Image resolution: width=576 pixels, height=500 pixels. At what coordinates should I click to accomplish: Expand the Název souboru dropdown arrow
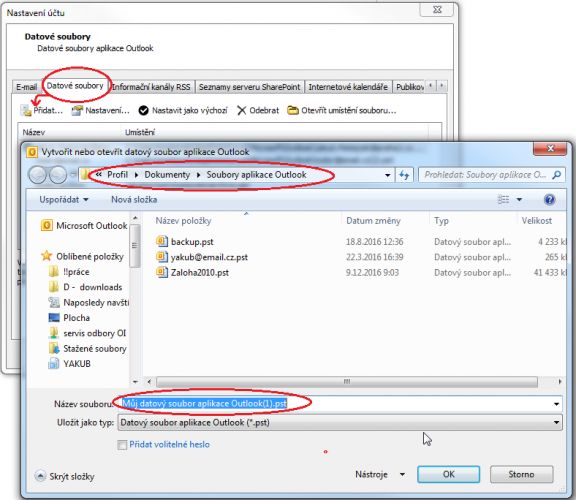pos(557,404)
